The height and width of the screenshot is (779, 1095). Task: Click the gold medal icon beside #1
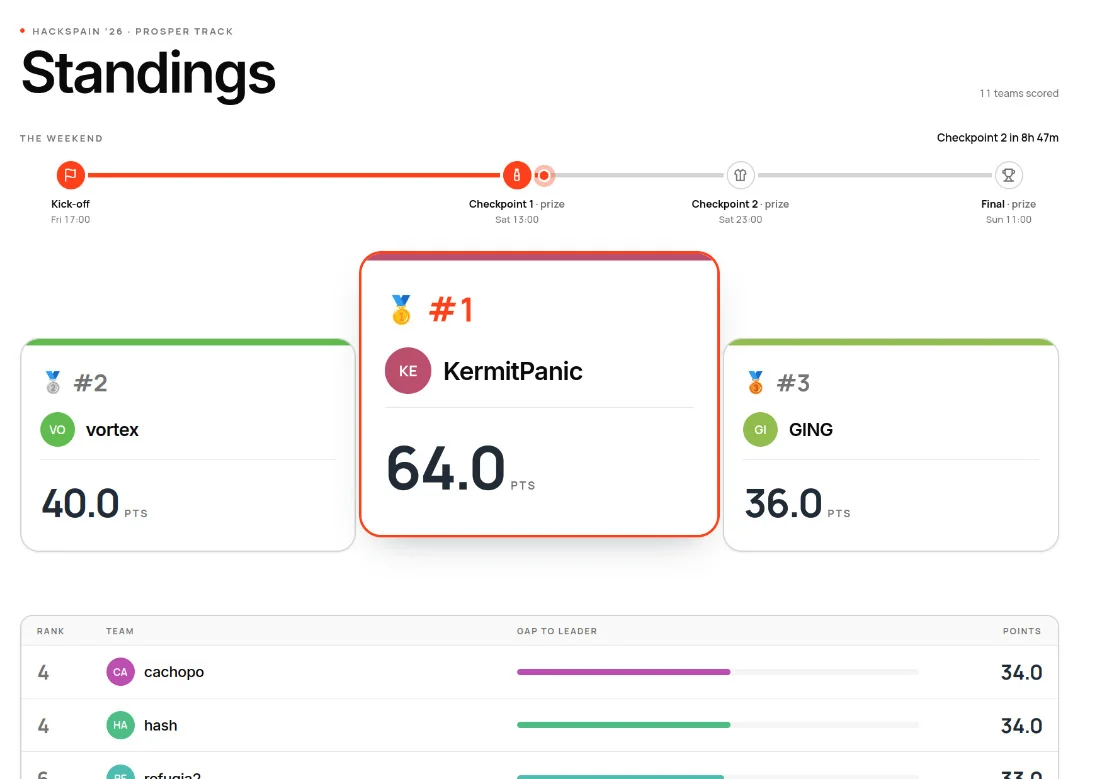coord(401,310)
